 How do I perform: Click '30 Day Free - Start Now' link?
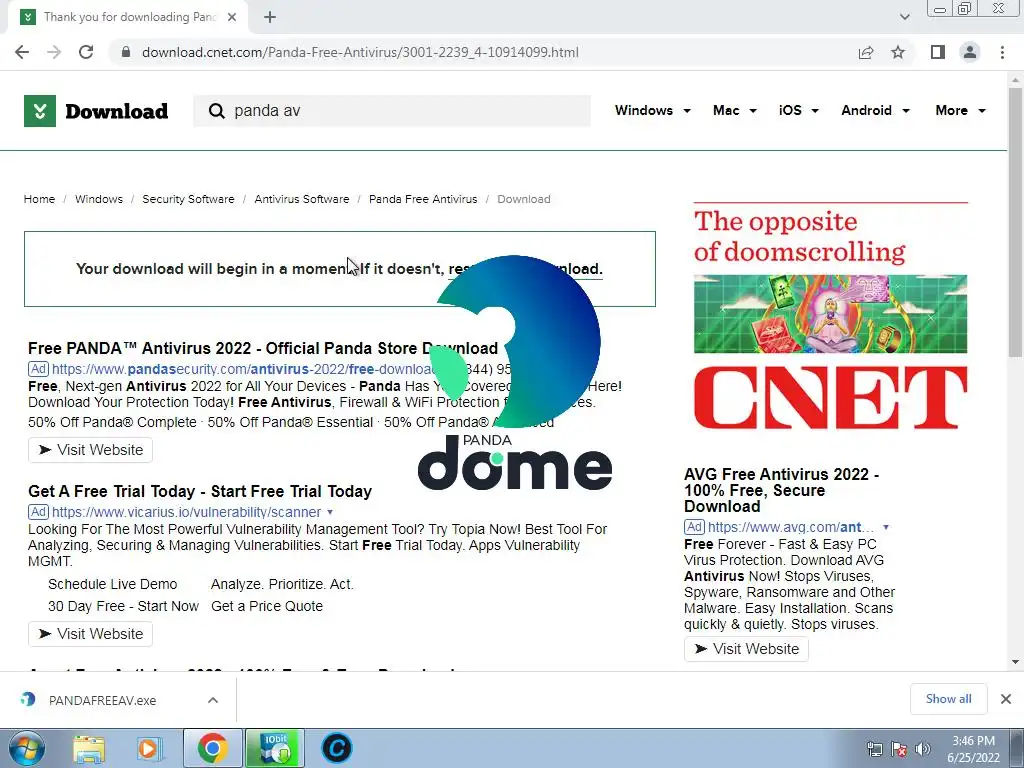pos(123,606)
